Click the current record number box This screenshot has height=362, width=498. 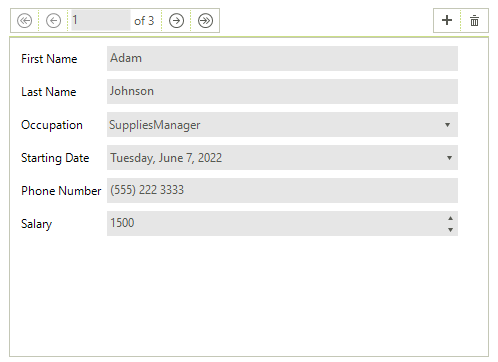click(x=101, y=20)
